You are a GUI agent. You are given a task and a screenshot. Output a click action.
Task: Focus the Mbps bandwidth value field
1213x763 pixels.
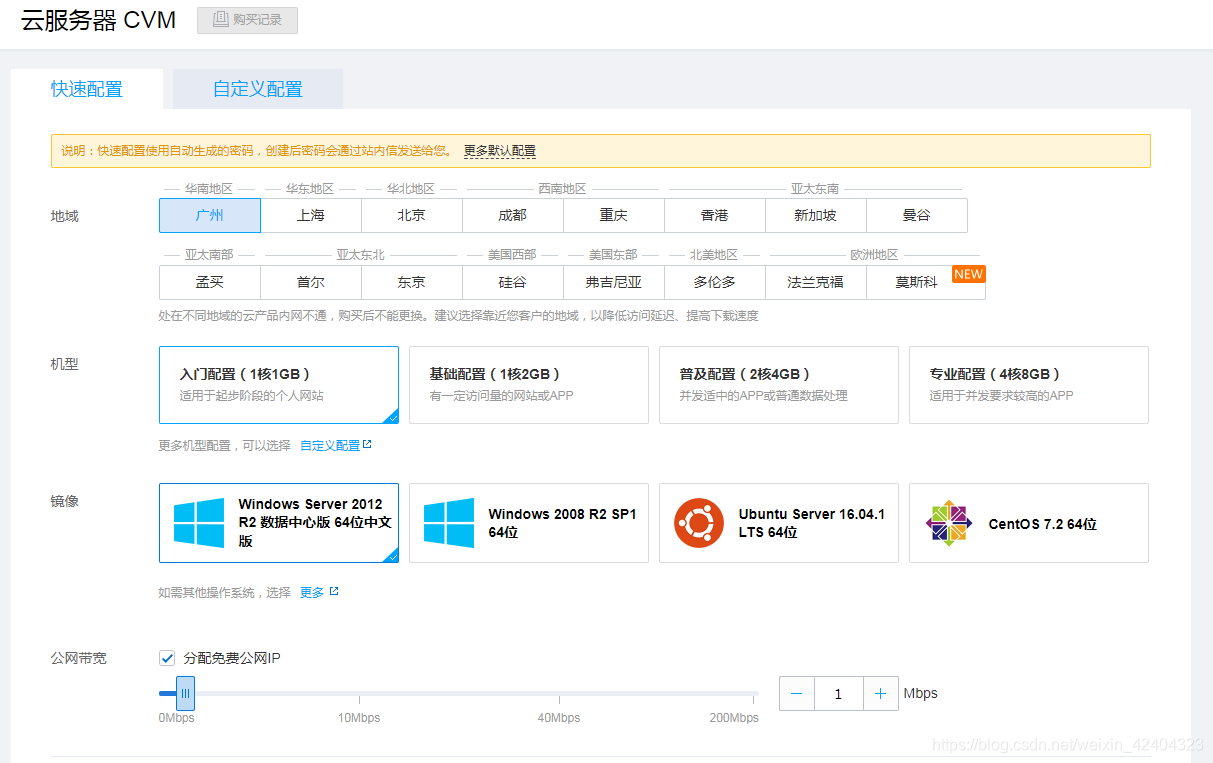(838, 694)
